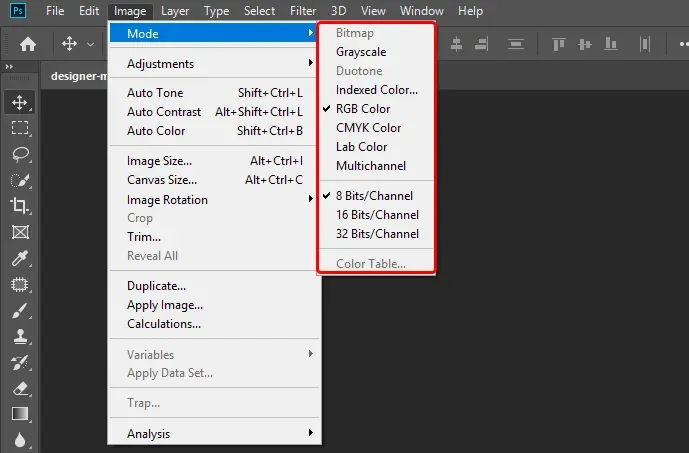Viewport: 689px width, 453px height.
Task: Expand the Adjustments submenu
Action: click(213, 64)
